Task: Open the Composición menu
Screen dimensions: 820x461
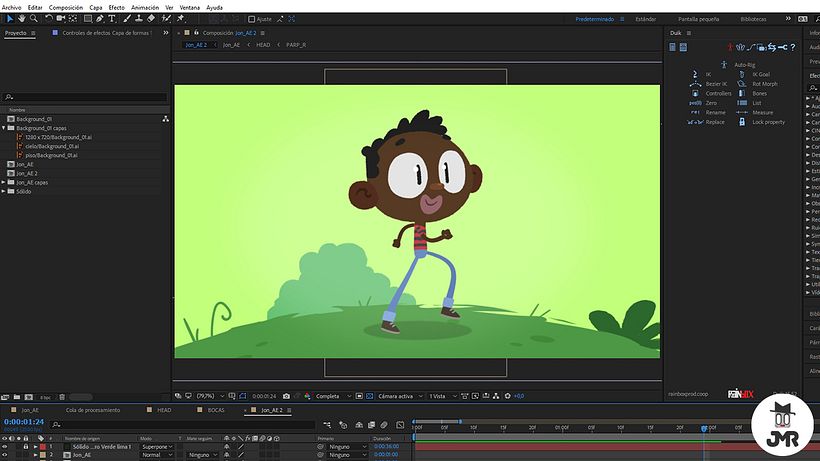Action: coord(66,8)
